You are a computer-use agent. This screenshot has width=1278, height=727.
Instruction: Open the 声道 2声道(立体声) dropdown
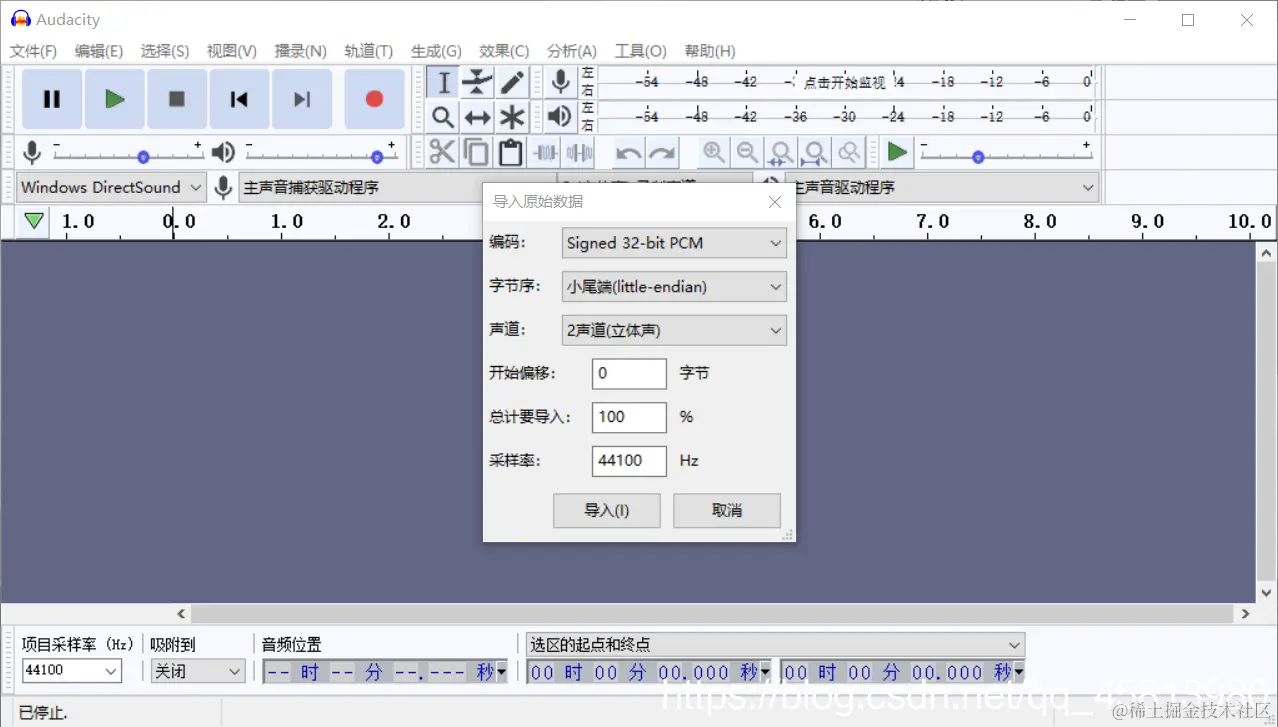[674, 330]
